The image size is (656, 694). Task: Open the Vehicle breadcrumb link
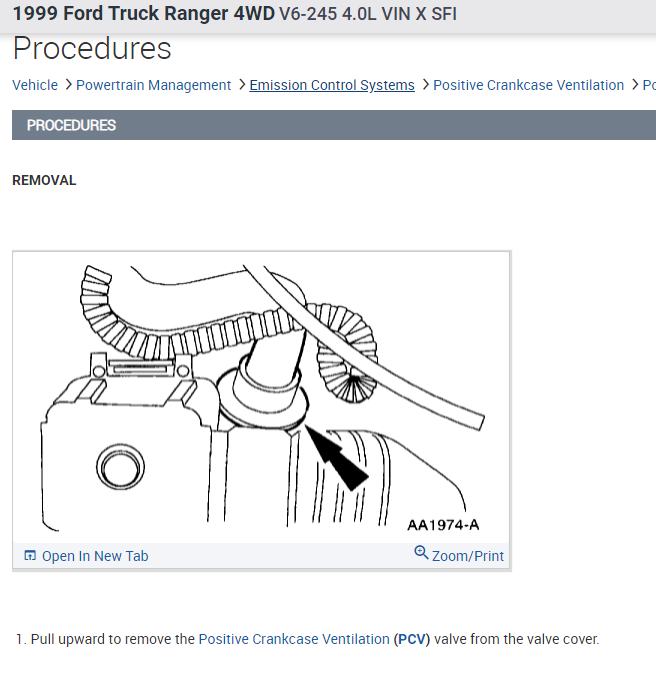click(x=35, y=85)
